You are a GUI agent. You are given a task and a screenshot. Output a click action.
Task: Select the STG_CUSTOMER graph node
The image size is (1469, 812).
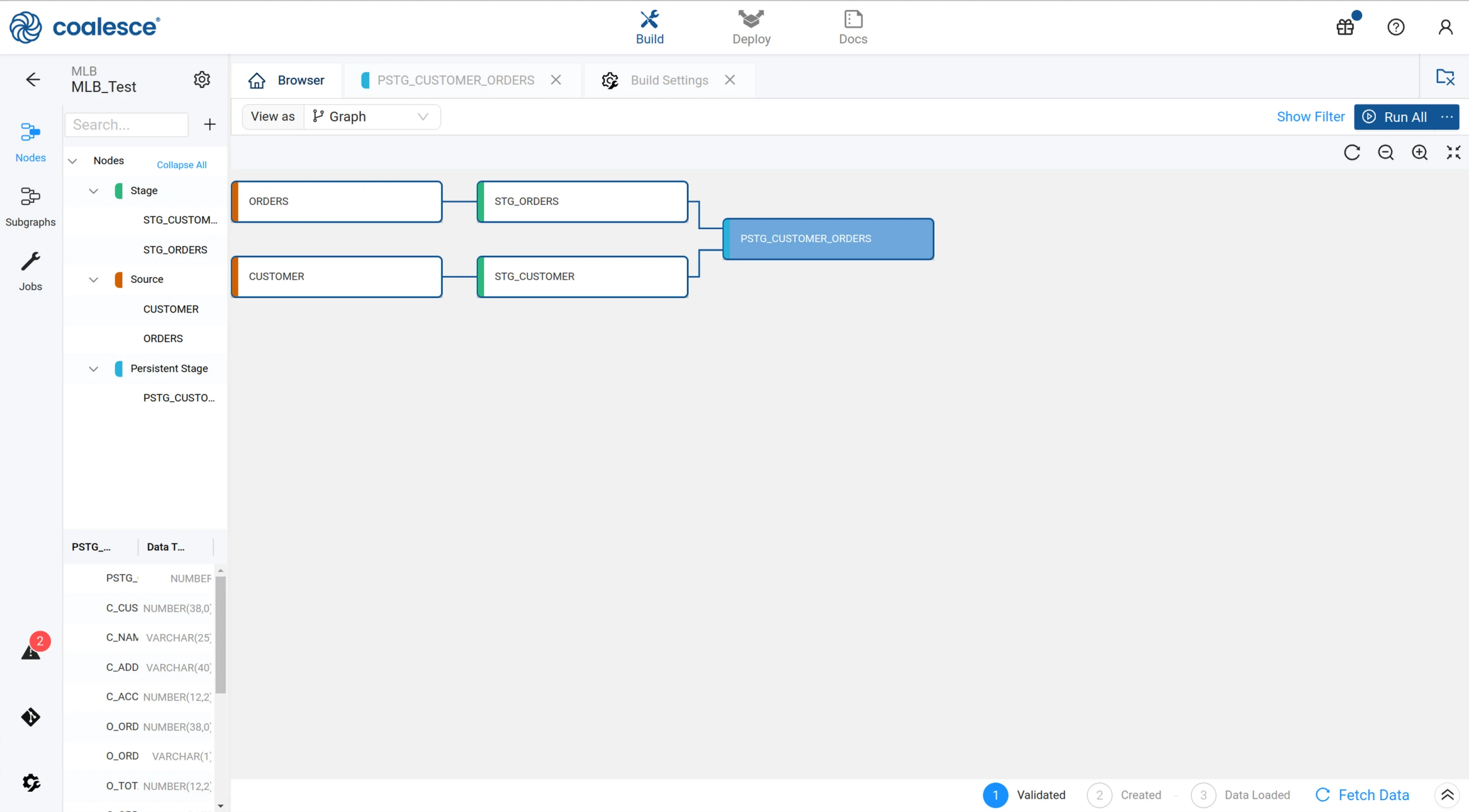pos(583,276)
